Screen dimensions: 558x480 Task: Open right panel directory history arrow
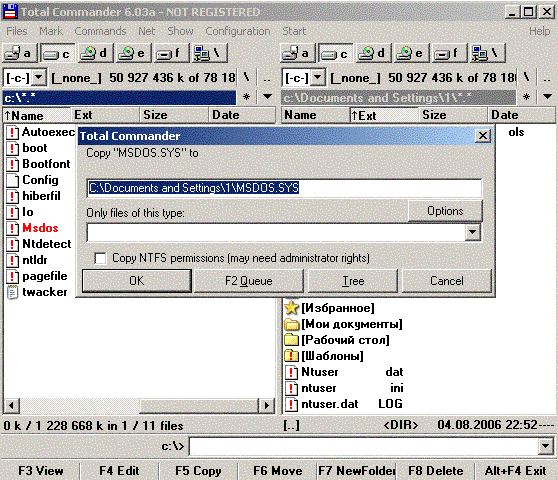pyautogui.click(x=547, y=97)
